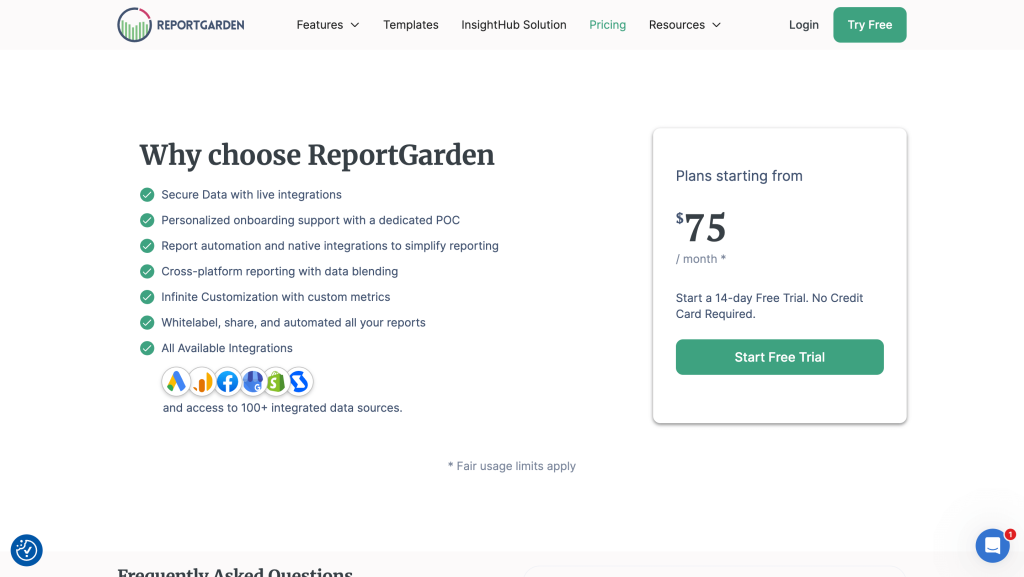Open the Google My Business integration icon

(251, 381)
